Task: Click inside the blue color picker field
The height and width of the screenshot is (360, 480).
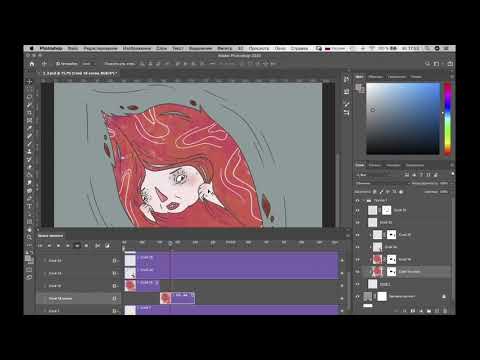Action: coord(403,119)
